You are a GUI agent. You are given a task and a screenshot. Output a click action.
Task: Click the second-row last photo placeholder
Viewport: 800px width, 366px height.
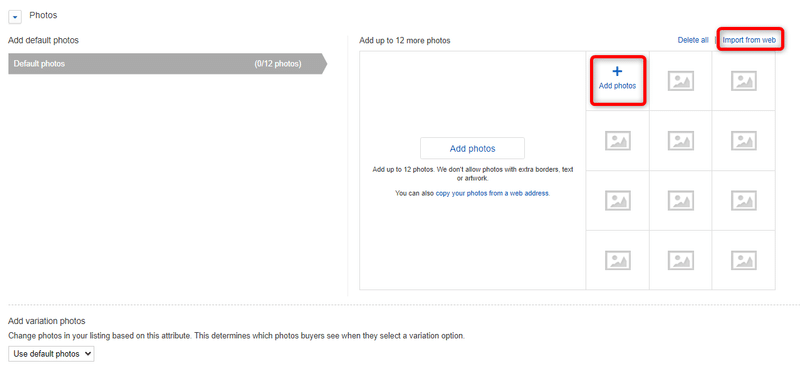(x=744, y=140)
